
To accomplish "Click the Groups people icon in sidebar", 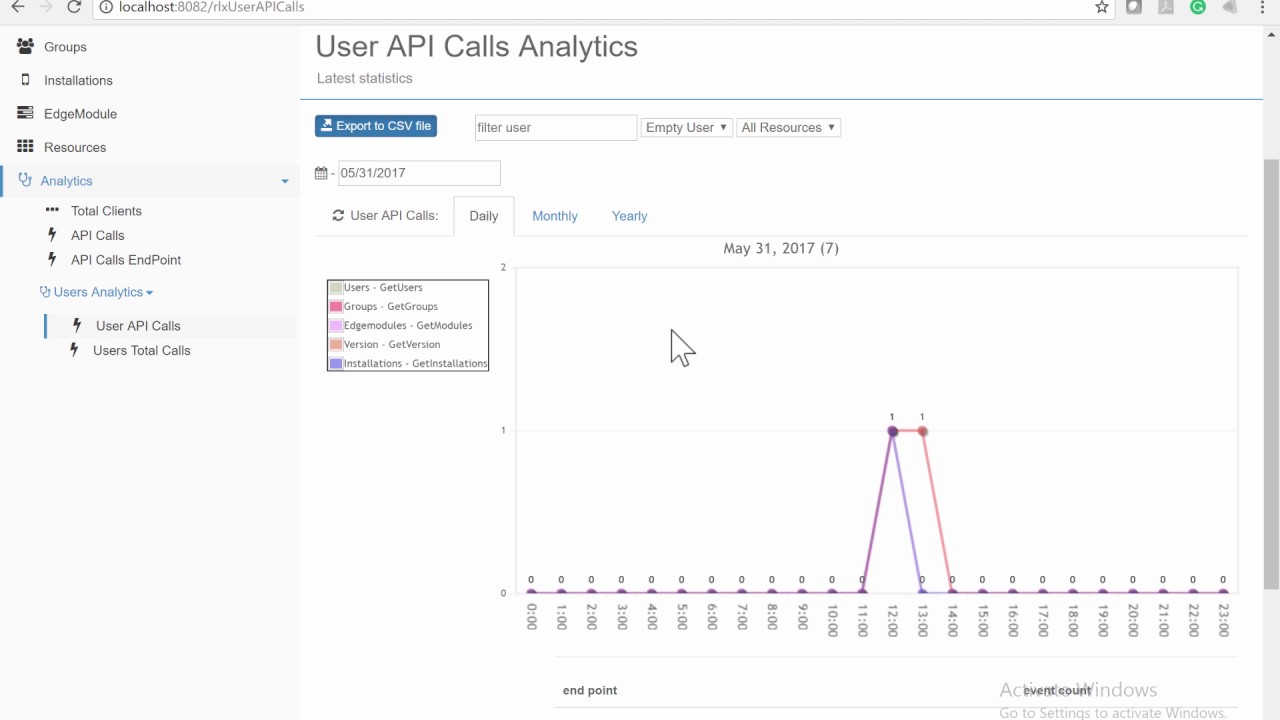I will (x=25, y=47).
